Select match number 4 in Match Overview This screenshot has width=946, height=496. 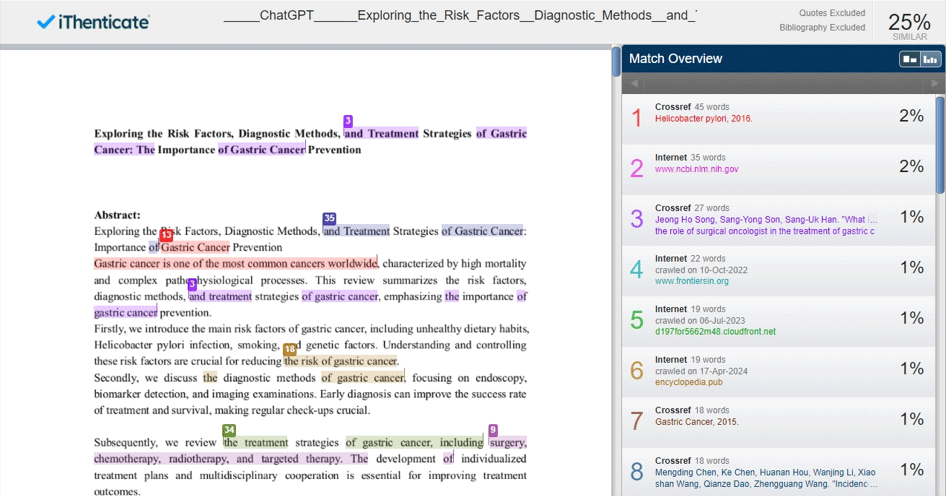(x=779, y=271)
